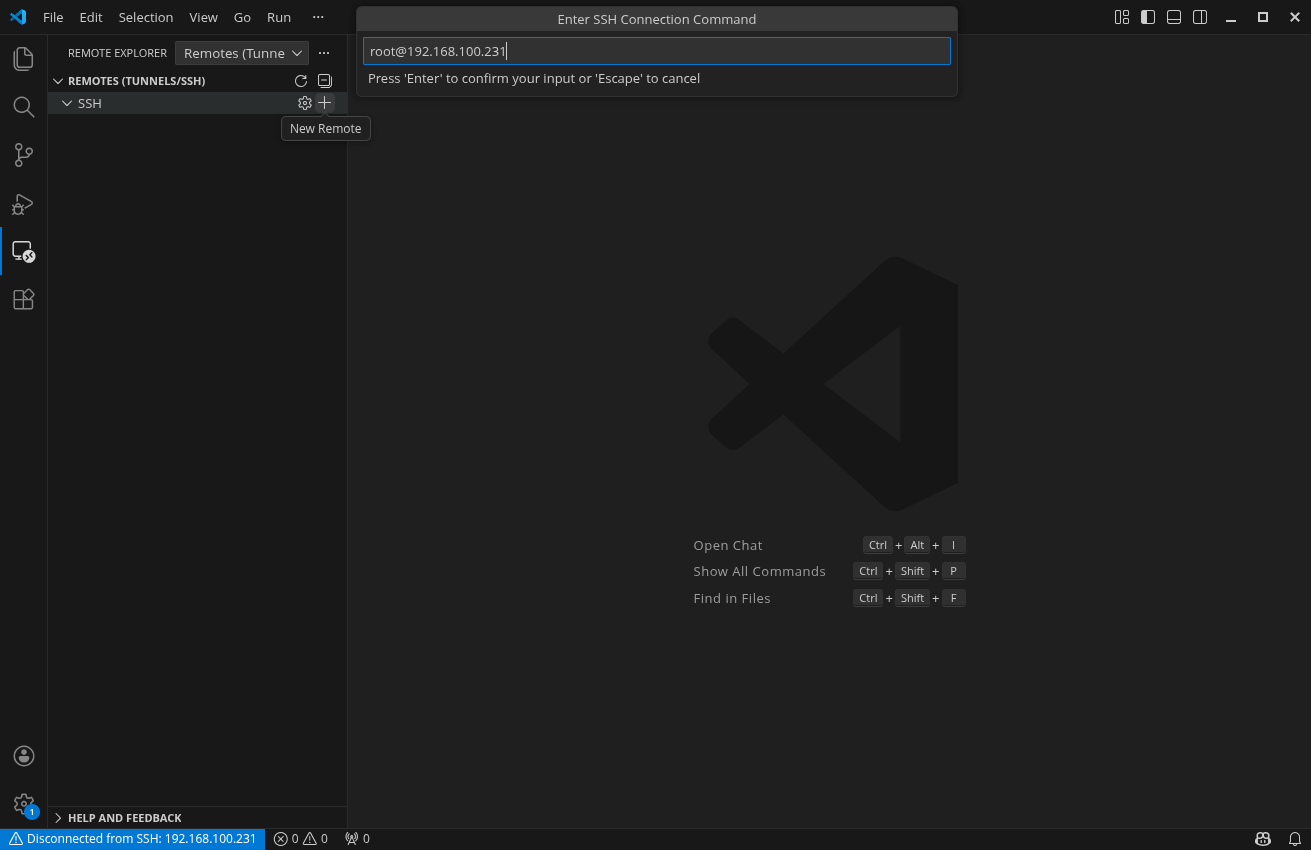Open the notifications bell
Viewport: 1311px width, 850px height.
click(1295, 839)
